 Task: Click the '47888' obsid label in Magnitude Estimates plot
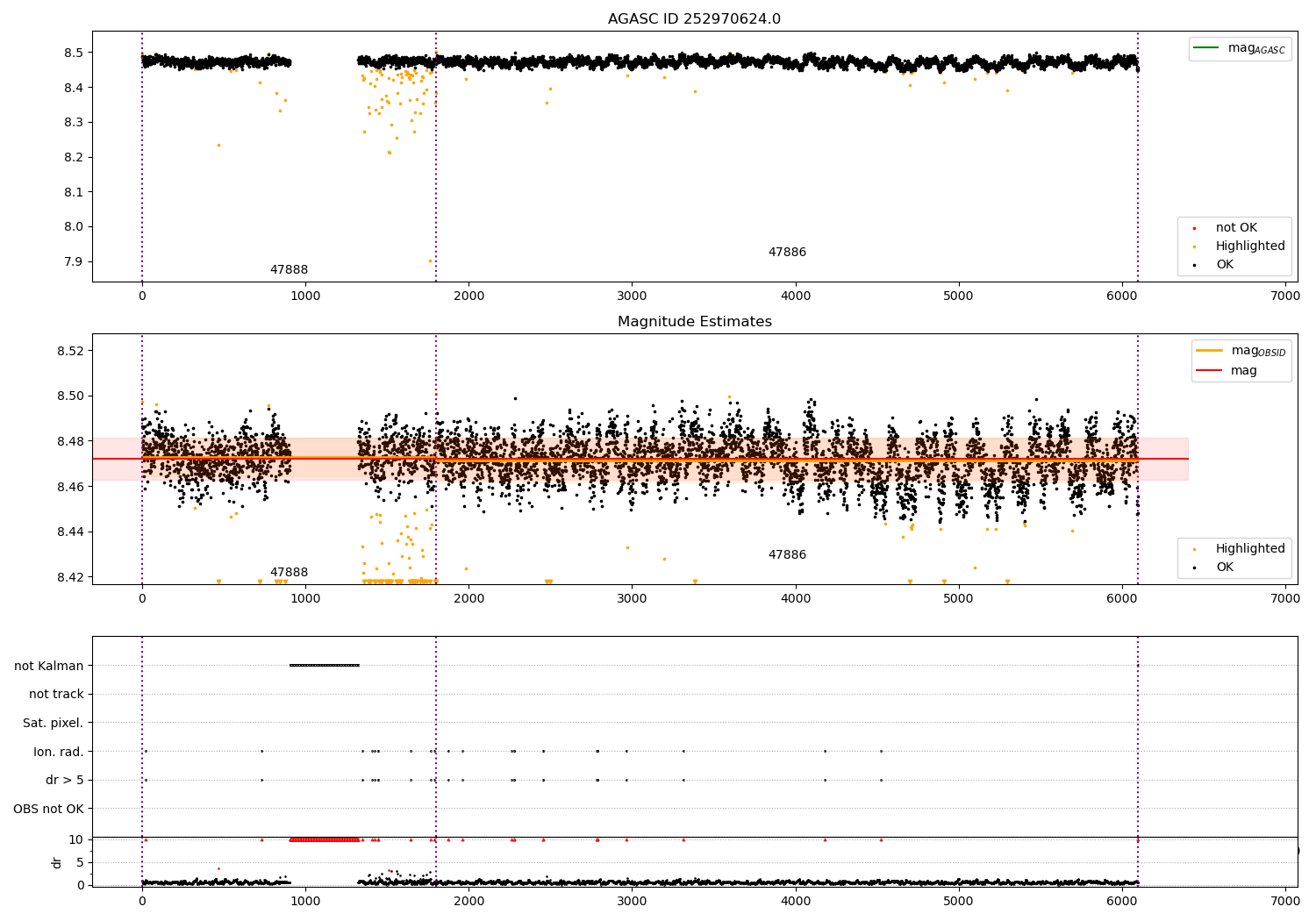289,573
